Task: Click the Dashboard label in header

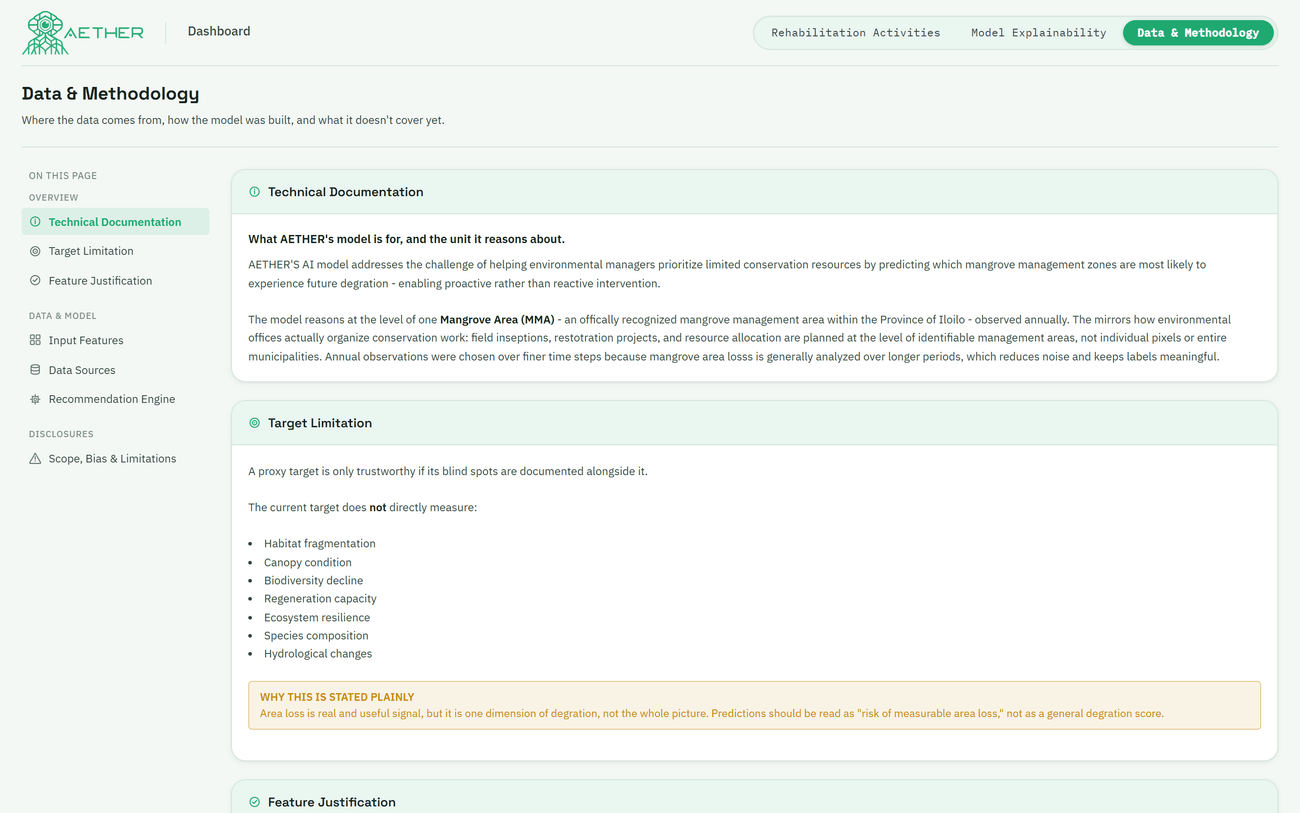Action: pos(219,31)
